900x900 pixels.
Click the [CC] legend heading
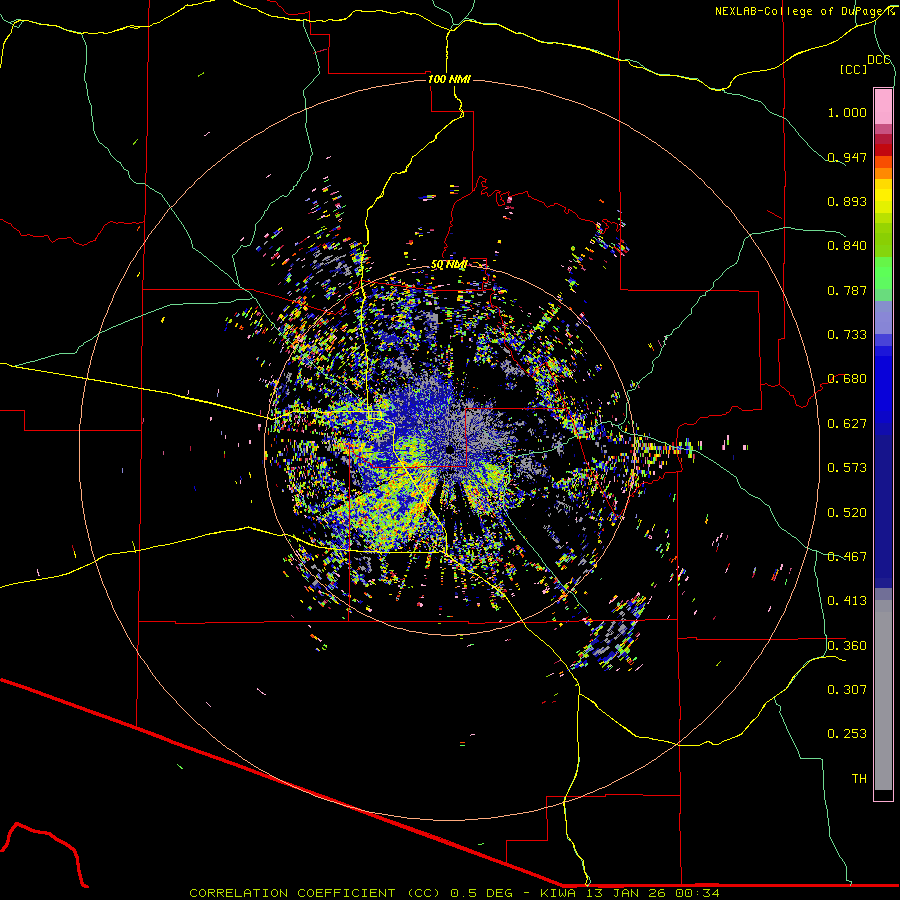(854, 69)
